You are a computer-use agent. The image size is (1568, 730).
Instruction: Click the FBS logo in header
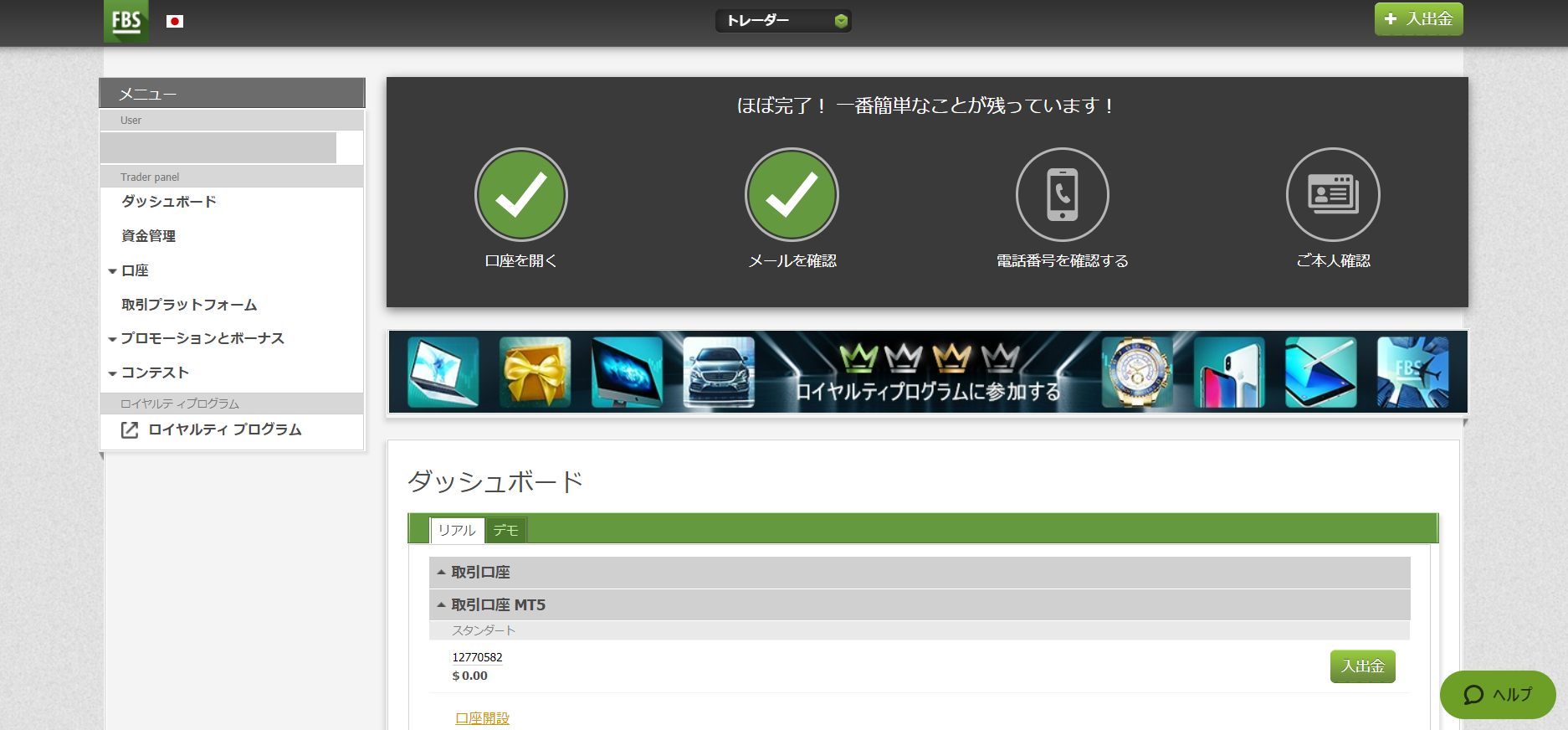[x=126, y=21]
